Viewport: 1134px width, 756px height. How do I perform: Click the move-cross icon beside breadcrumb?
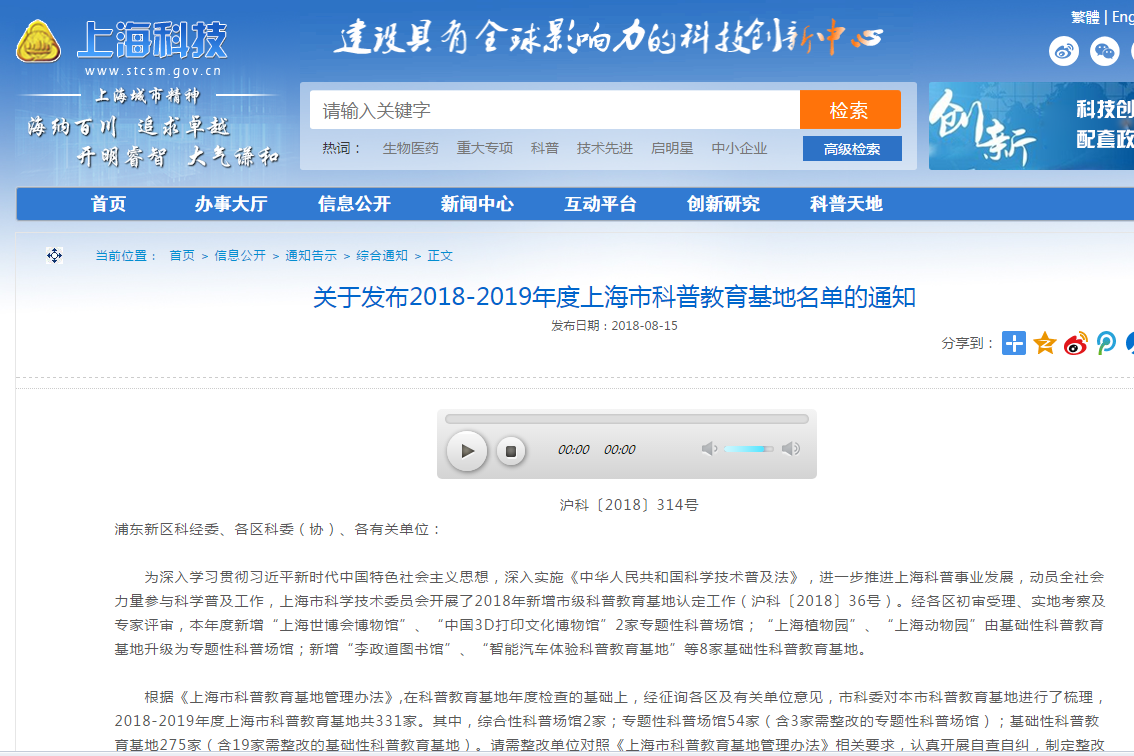click(x=54, y=256)
